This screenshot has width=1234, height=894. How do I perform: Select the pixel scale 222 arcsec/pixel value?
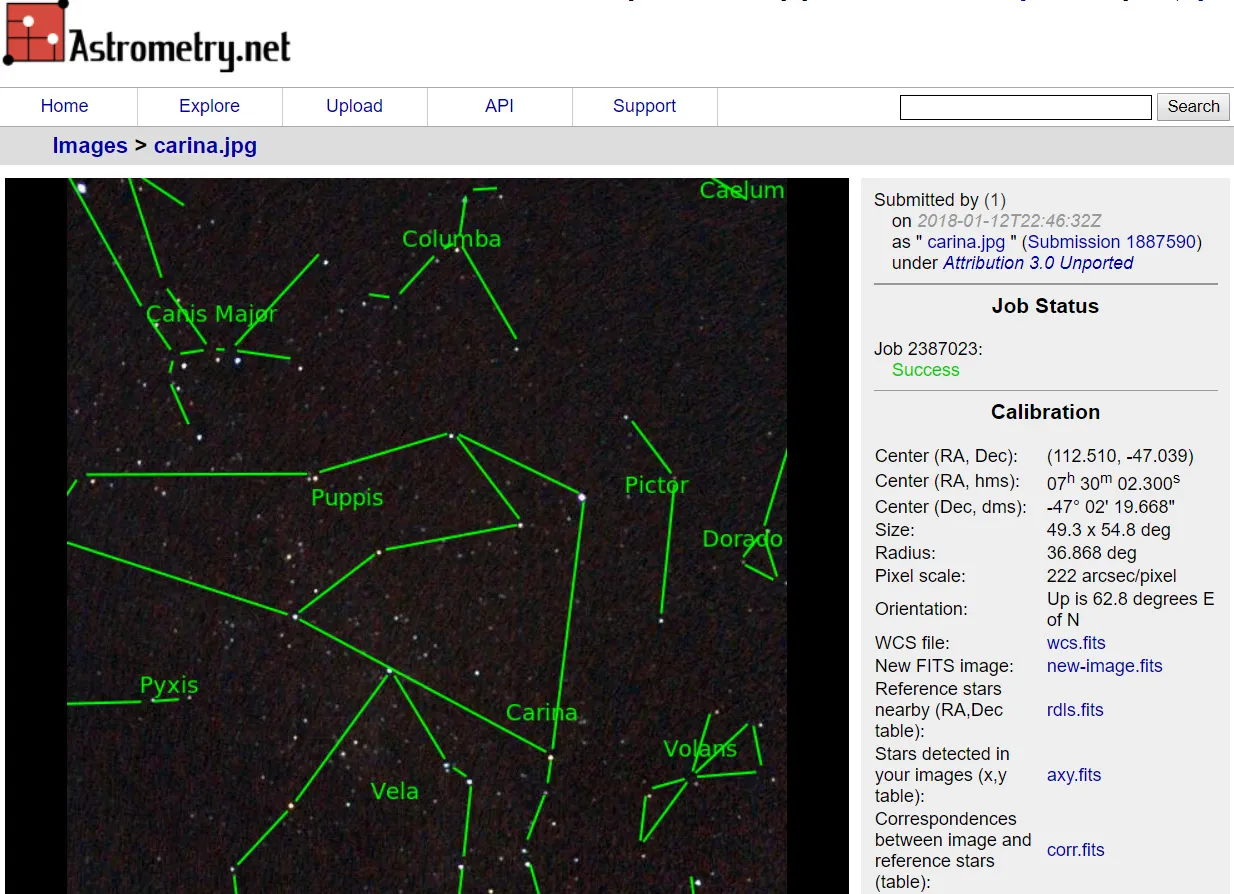coord(1112,576)
